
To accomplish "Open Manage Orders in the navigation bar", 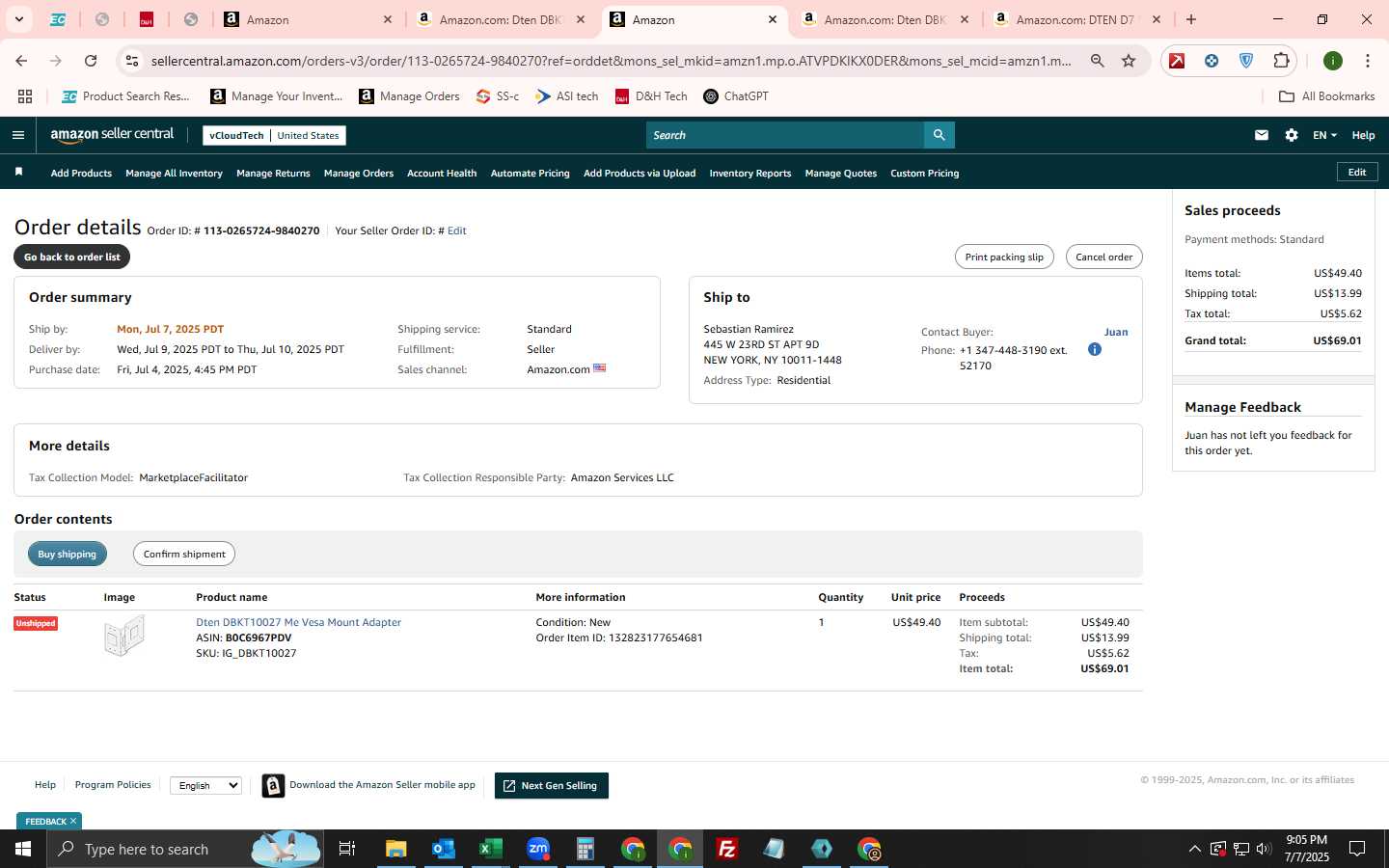I will (359, 174).
